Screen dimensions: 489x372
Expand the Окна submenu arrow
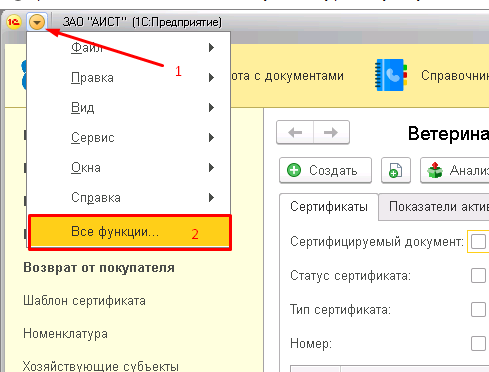pos(211,168)
